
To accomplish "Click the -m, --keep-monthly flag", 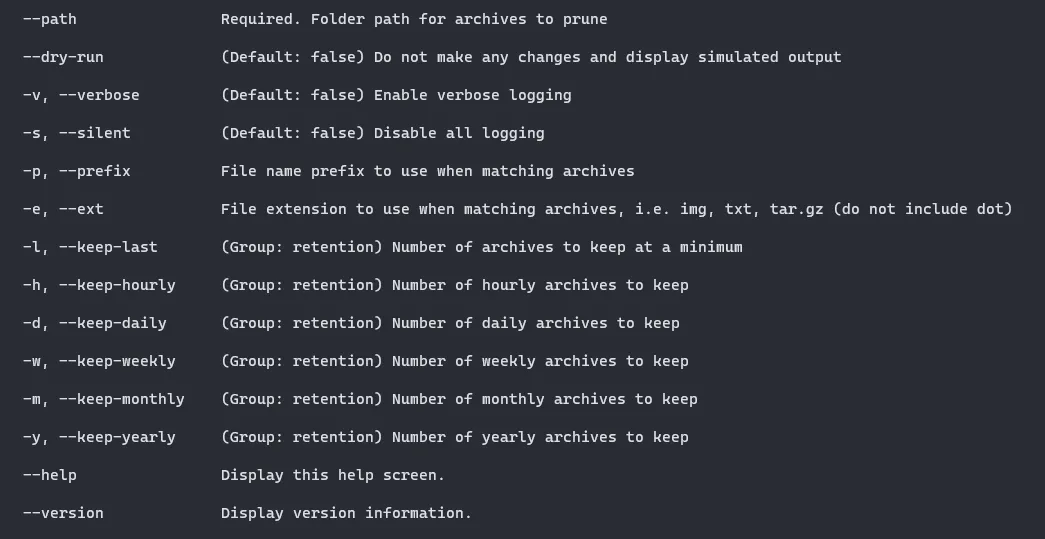I will [104, 399].
